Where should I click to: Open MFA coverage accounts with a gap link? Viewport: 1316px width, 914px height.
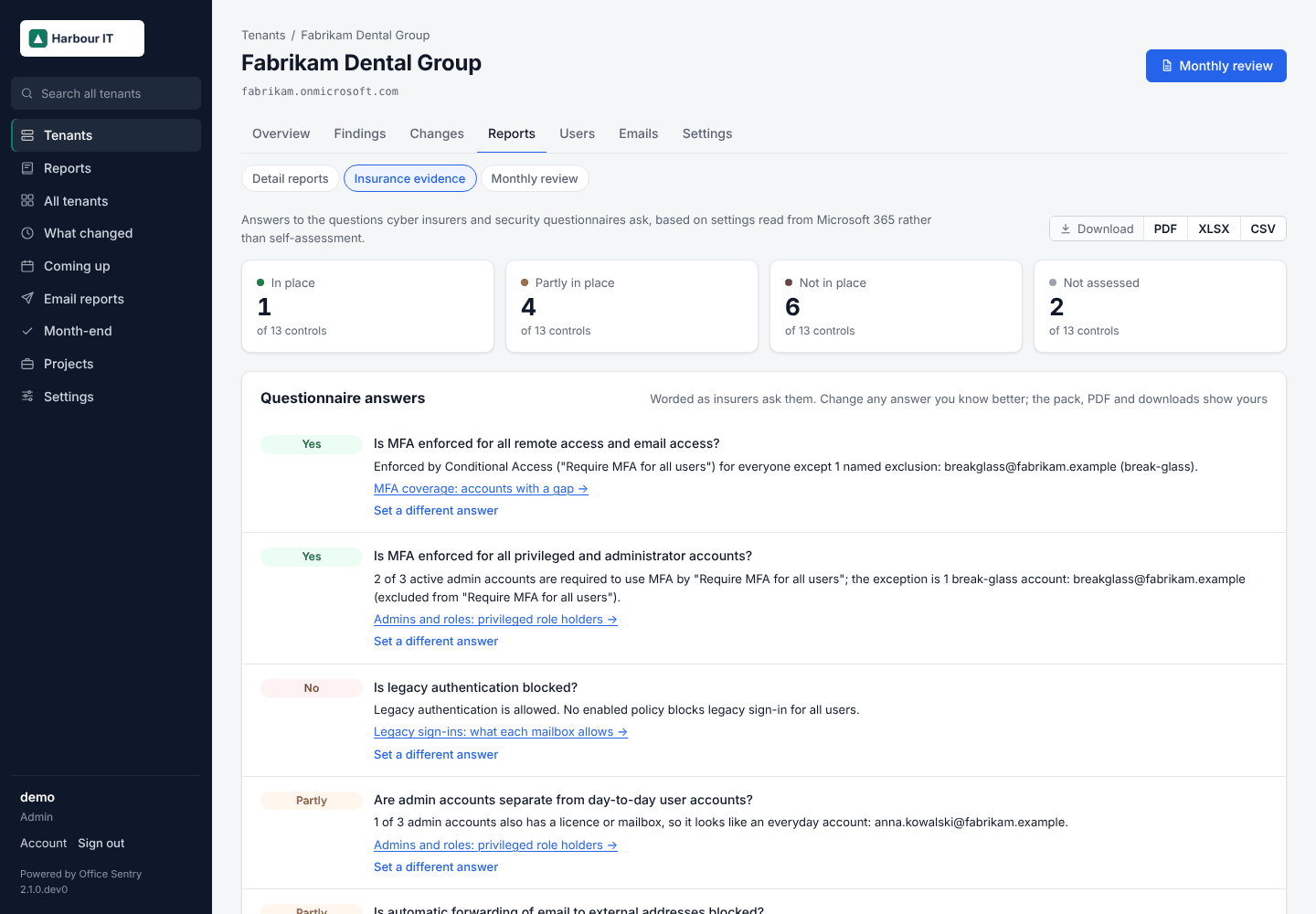pos(481,488)
